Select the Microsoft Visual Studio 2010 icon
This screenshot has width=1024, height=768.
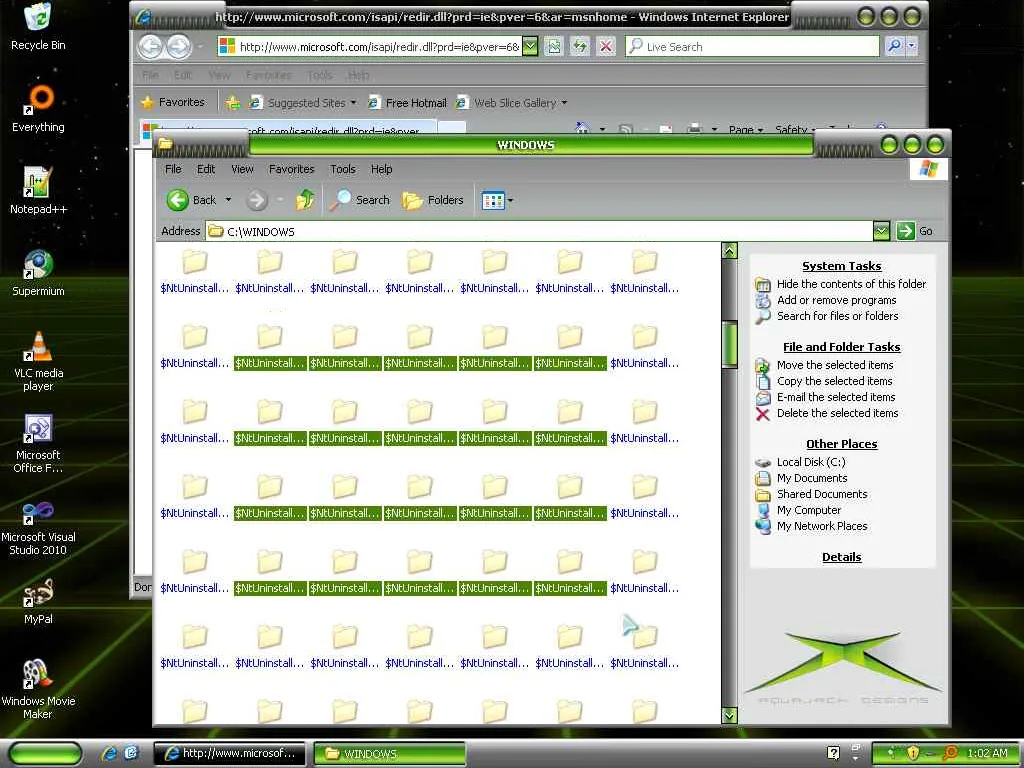tap(38, 528)
